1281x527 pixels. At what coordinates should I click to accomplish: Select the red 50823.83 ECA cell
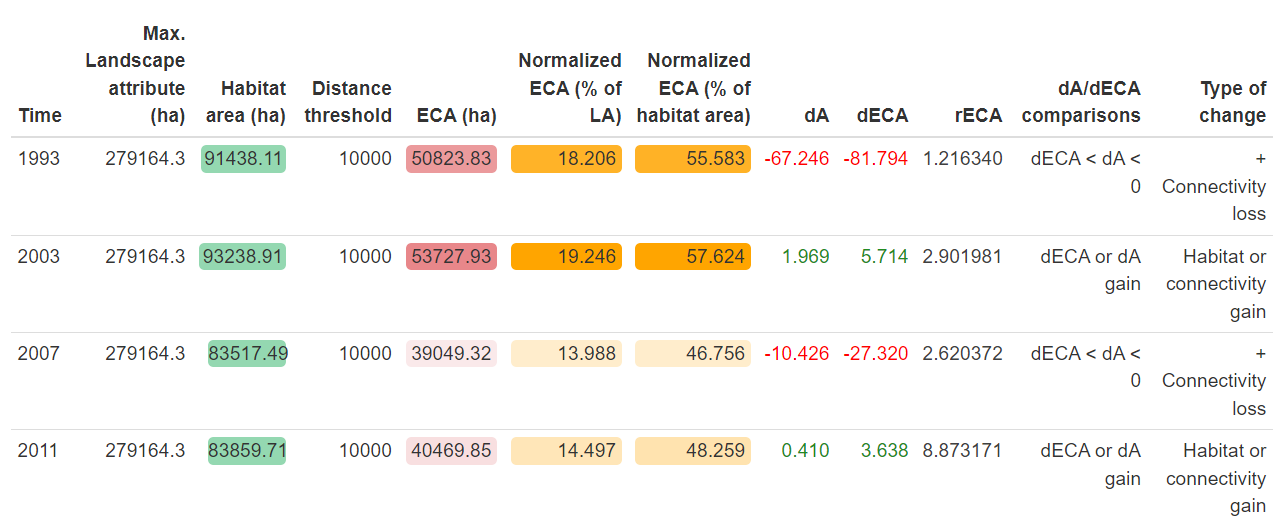tap(449, 159)
